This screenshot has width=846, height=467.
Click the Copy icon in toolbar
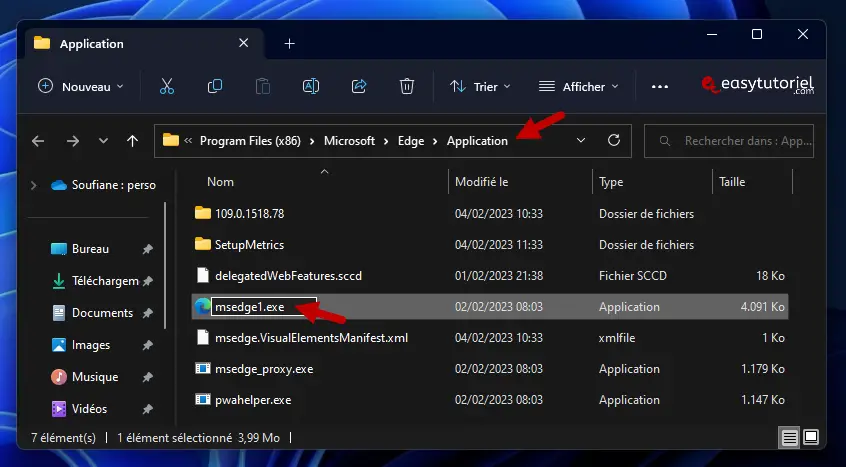(215, 87)
